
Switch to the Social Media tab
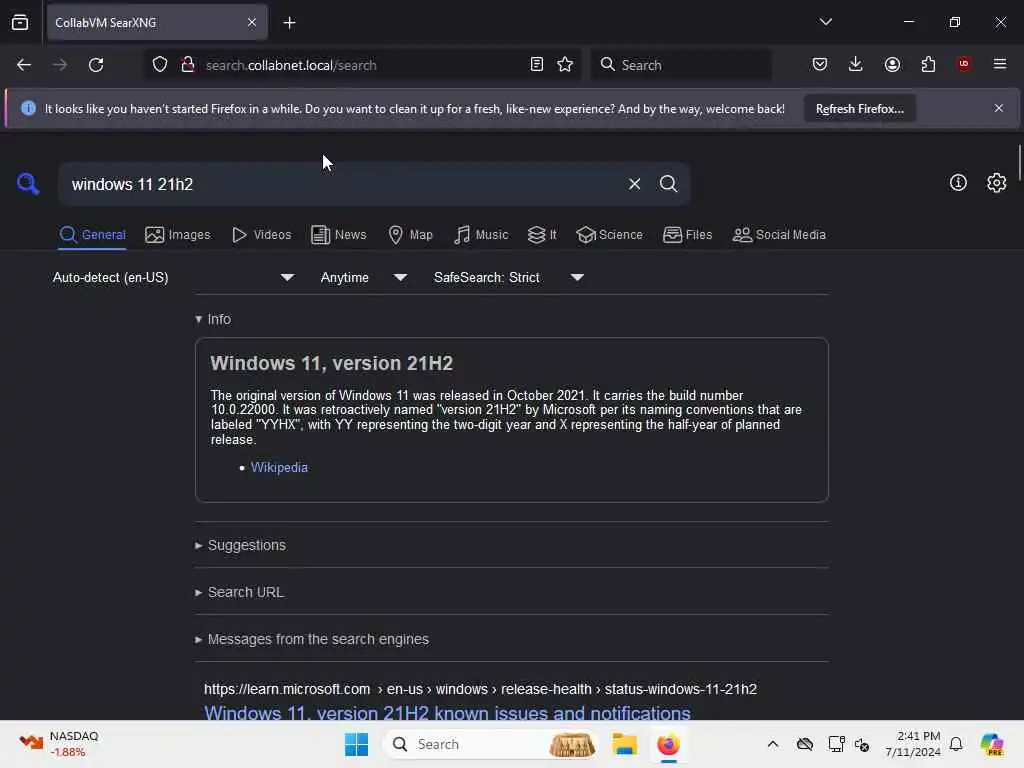(779, 235)
